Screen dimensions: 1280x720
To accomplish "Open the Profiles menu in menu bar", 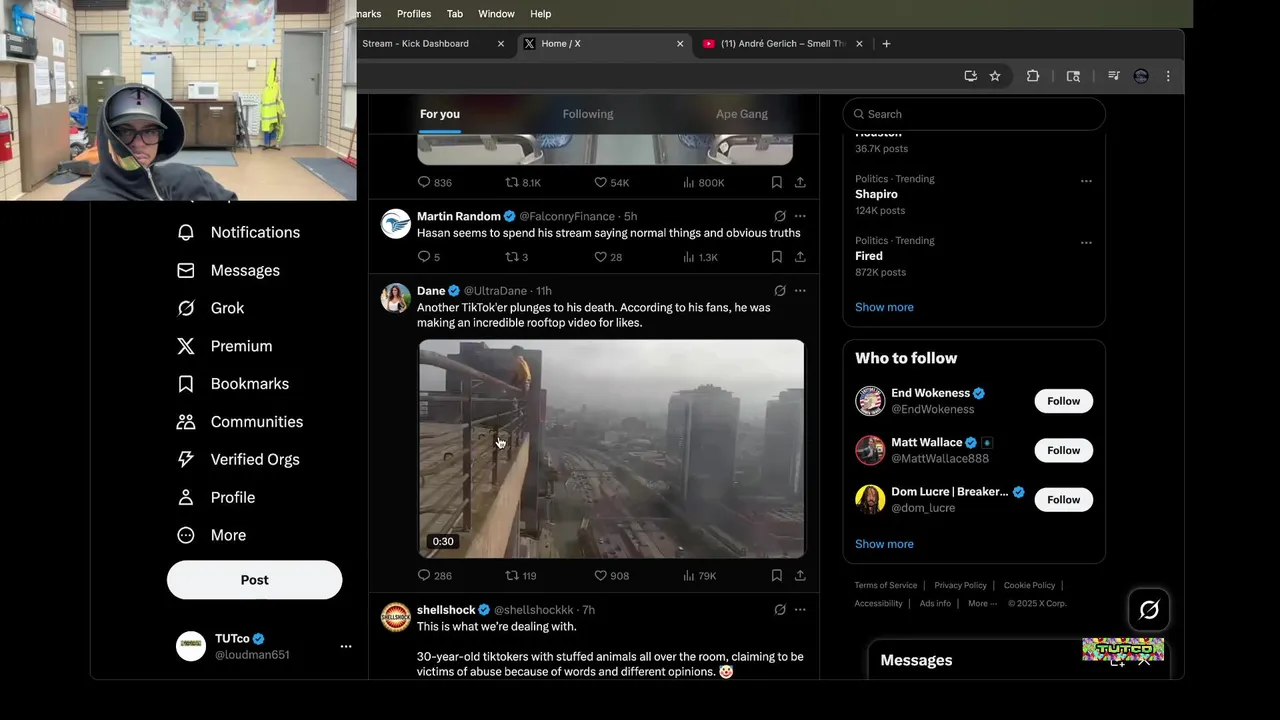I will [x=414, y=14].
